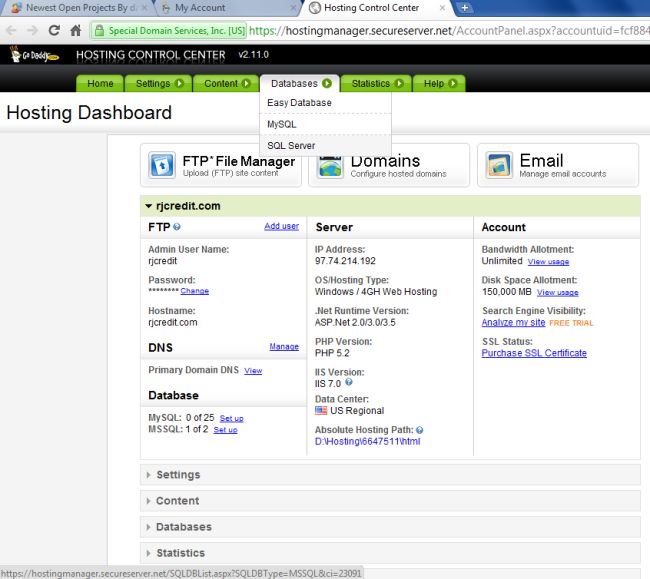Click the GoDaddy logo
This screenshot has width=650, height=579.
[33, 54]
